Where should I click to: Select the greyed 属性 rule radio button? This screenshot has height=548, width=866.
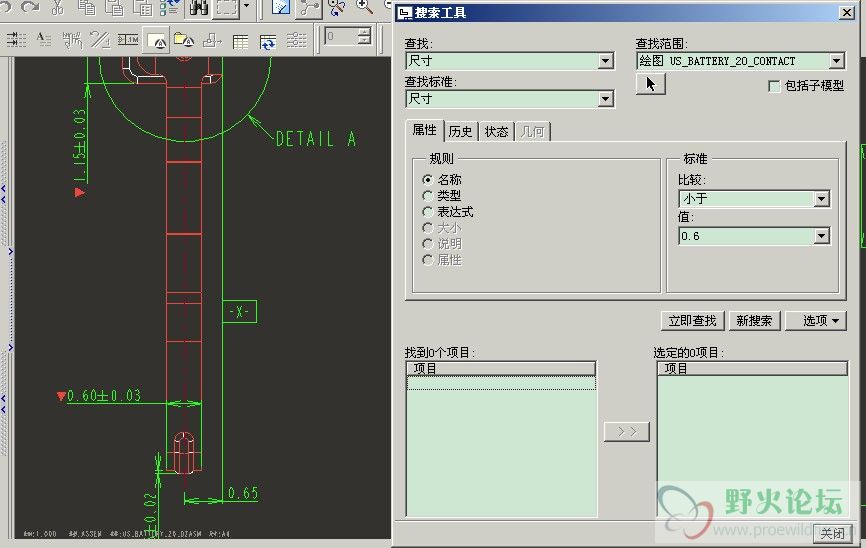pyautogui.click(x=427, y=260)
